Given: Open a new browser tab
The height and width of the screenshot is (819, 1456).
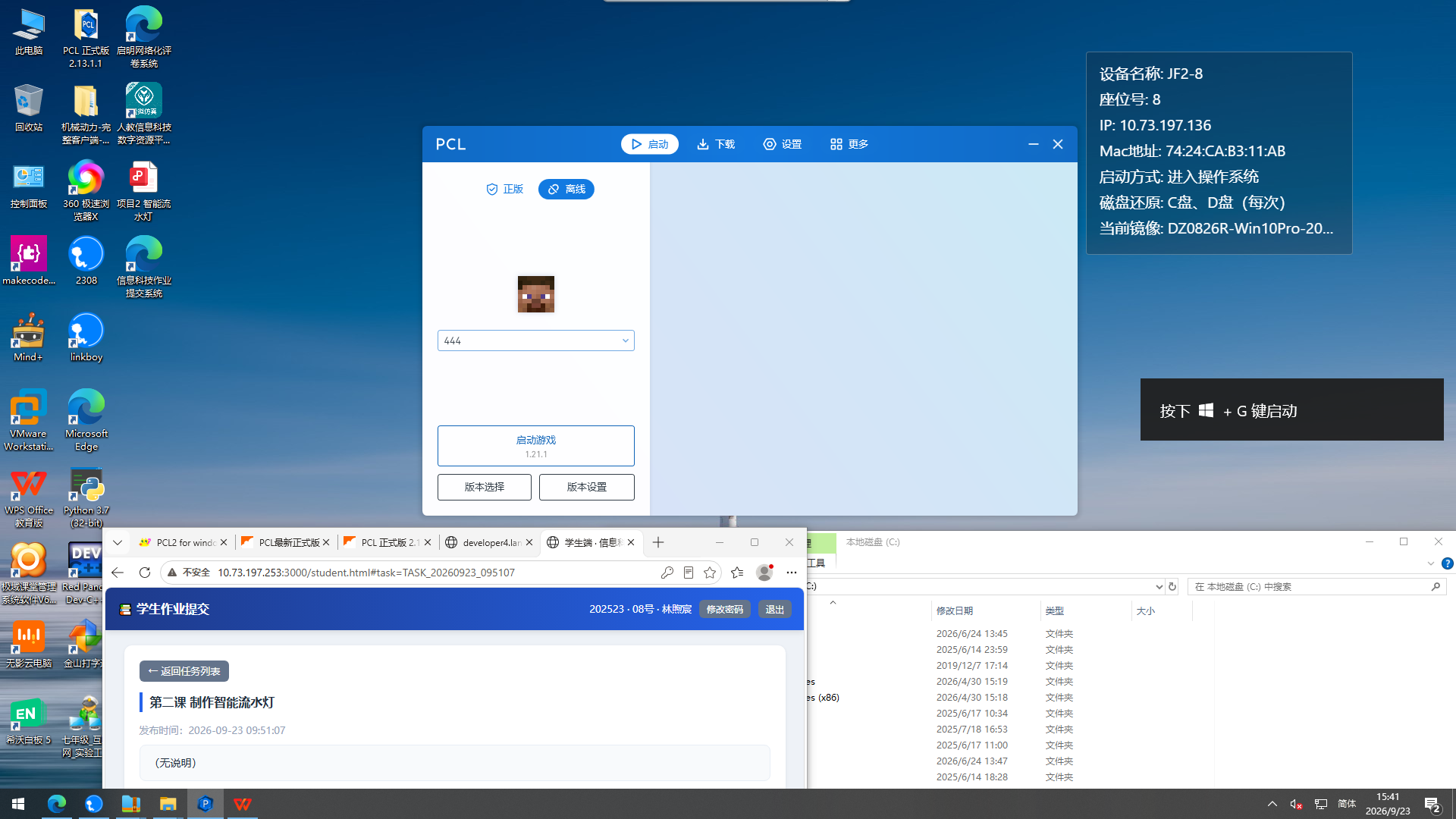Looking at the screenshot, I should (x=658, y=542).
